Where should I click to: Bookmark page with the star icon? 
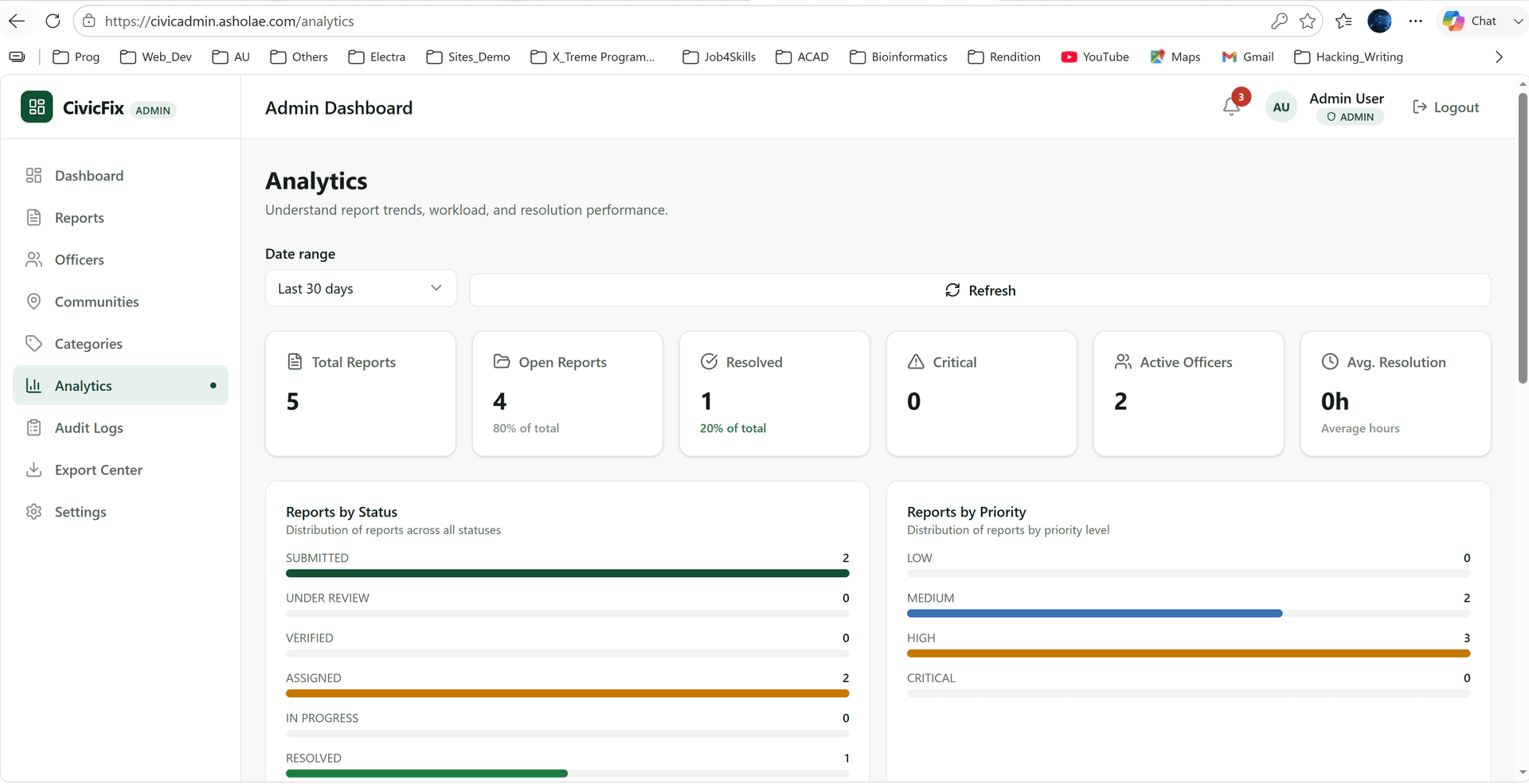[x=1307, y=21]
